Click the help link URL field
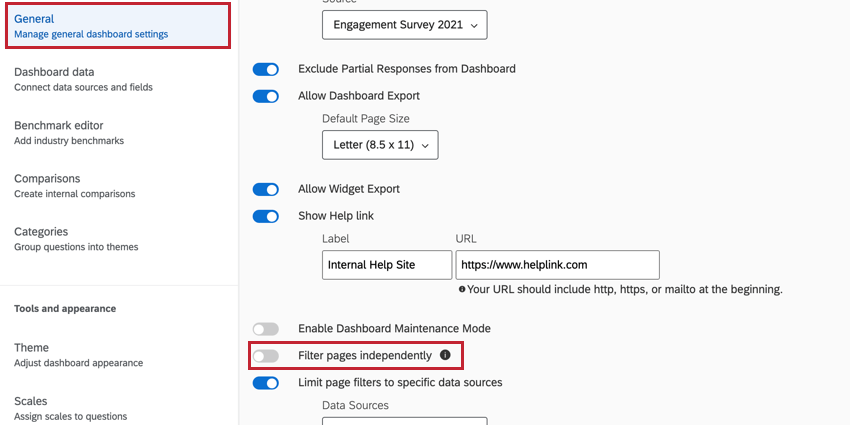Image resolution: width=850 pixels, height=425 pixels. (557, 265)
